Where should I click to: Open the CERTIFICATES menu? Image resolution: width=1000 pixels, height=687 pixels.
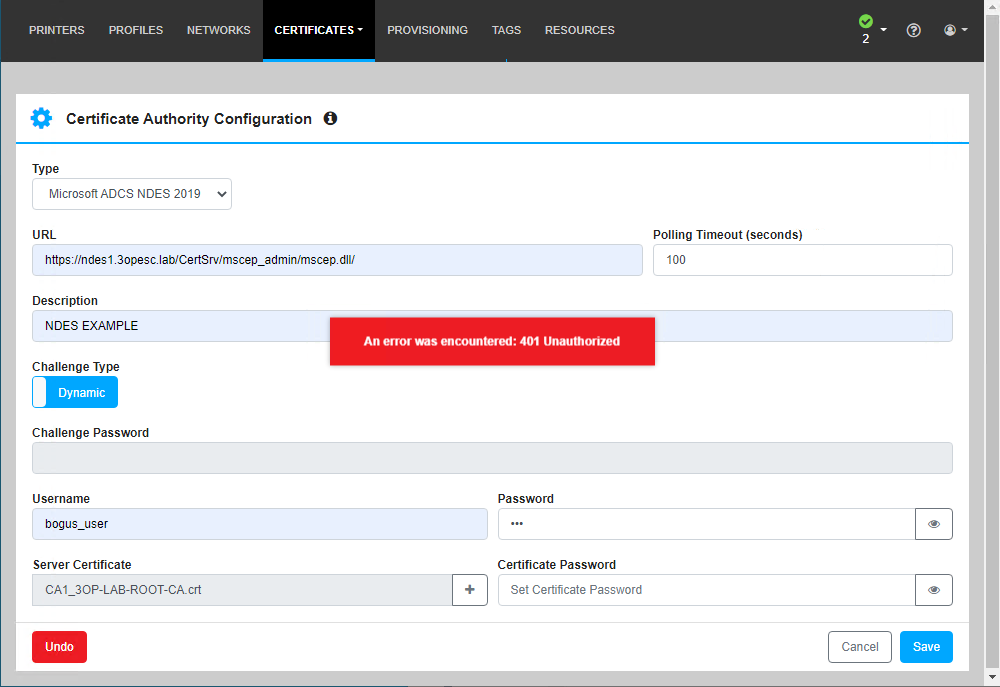tap(318, 30)
